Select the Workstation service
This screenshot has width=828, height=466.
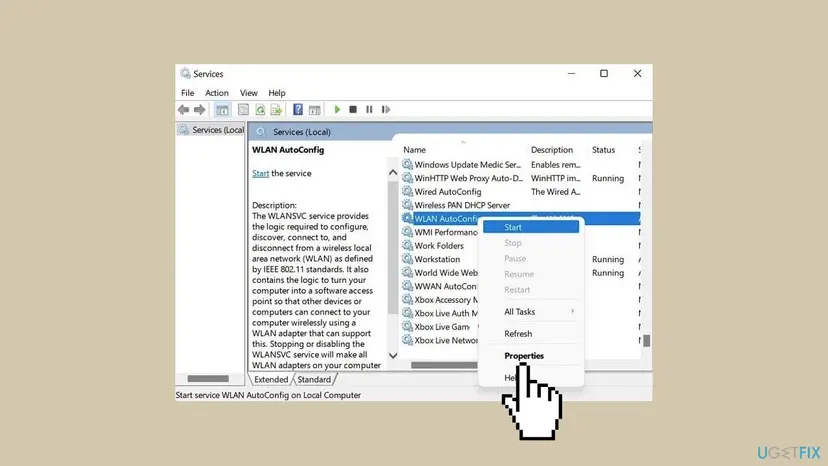(437, 259)
